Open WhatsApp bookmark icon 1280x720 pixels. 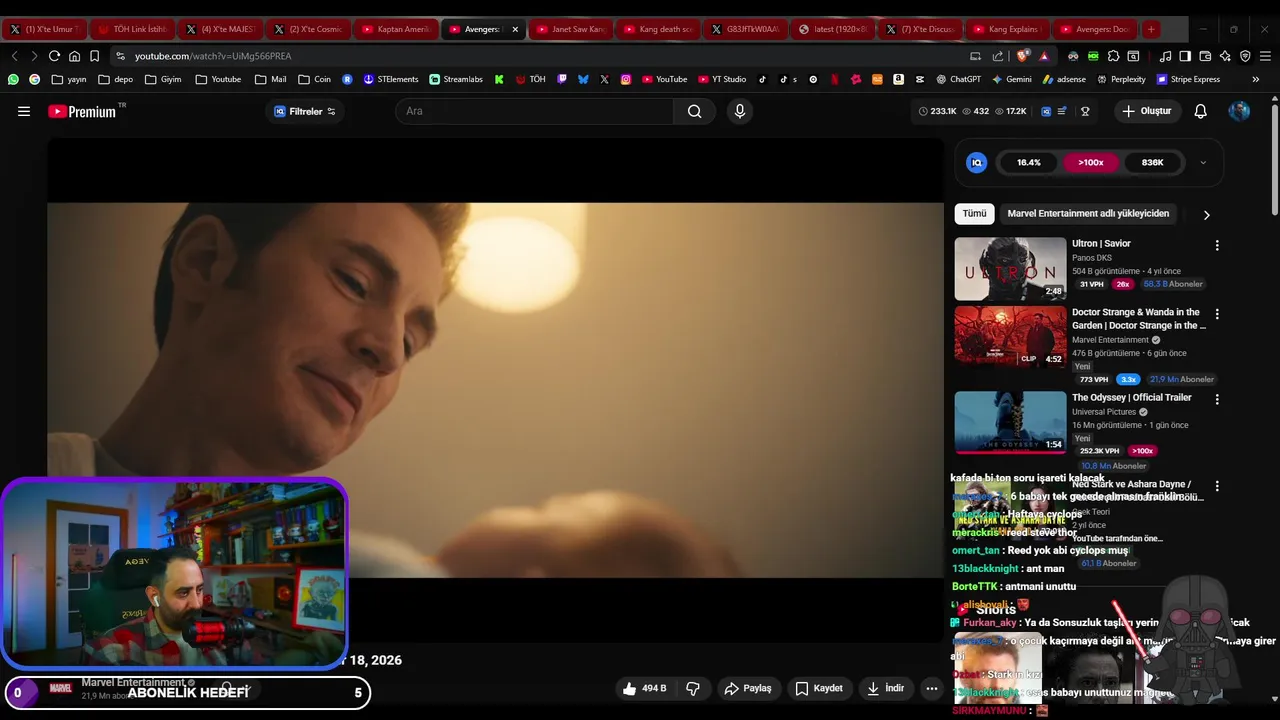[x=13, y=79]
